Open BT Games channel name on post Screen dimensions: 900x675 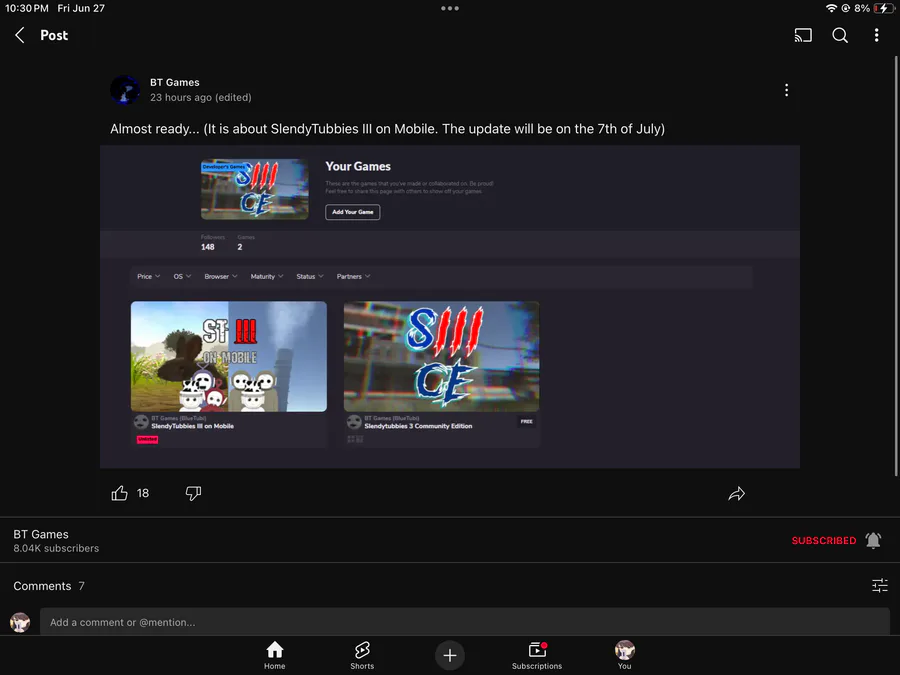174,83
